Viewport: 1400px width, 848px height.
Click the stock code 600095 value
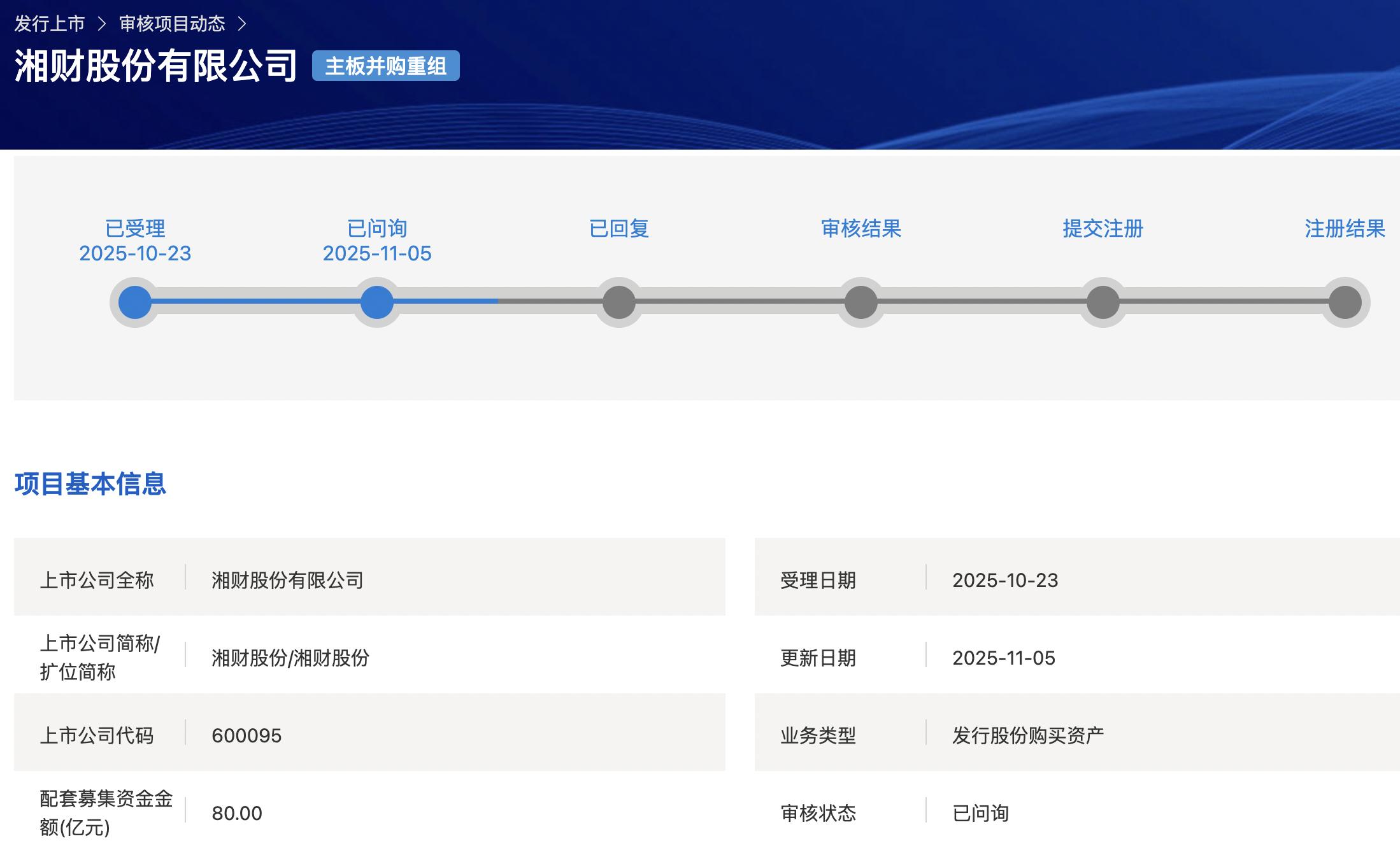coord(246,735)
